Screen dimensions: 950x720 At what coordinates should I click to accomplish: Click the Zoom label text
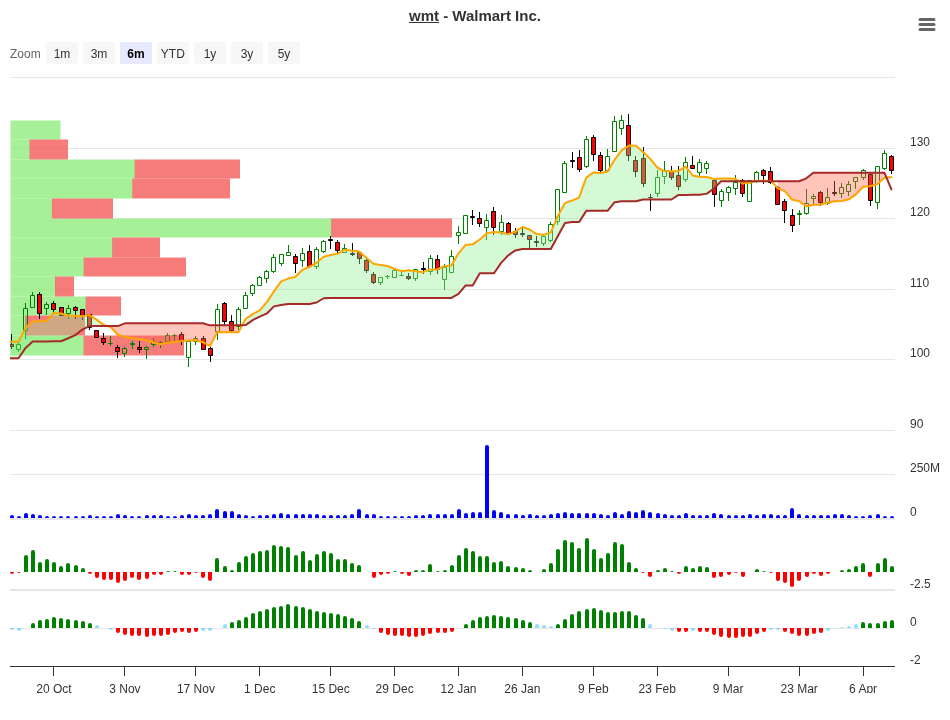pyautogui.click(x=25, y=53)
